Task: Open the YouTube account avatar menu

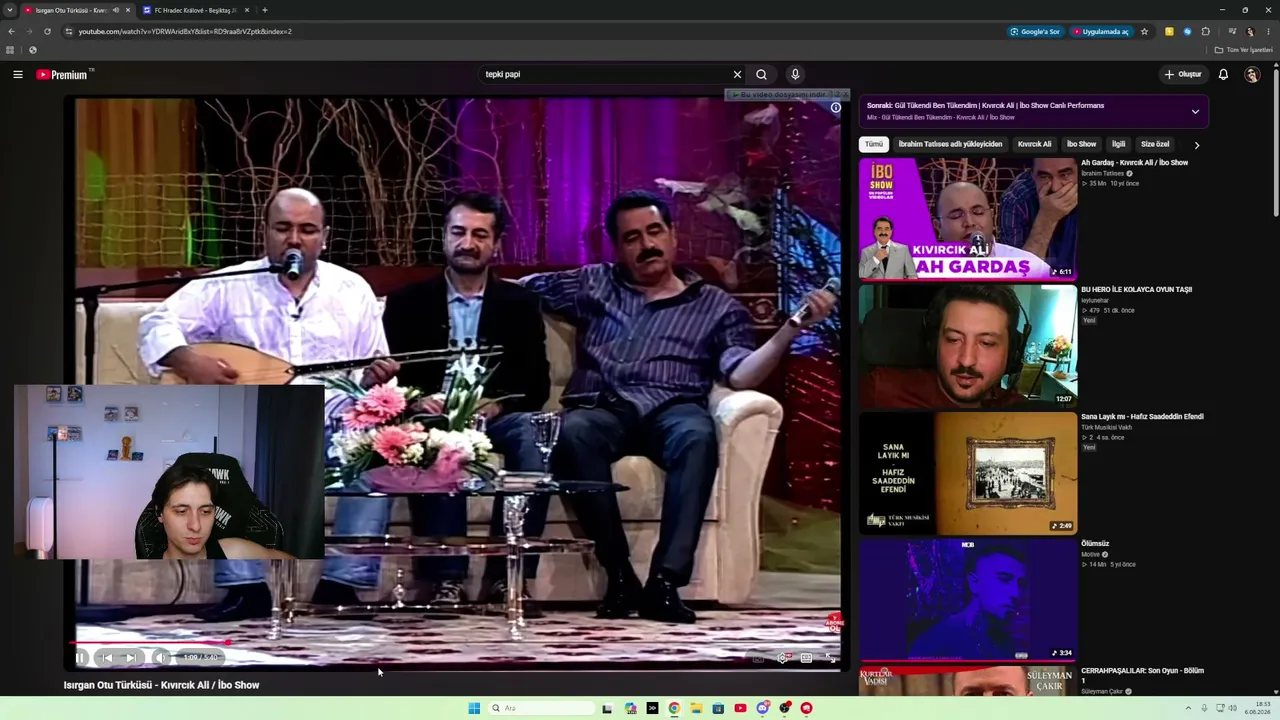Action: [x=1252, y=74]
